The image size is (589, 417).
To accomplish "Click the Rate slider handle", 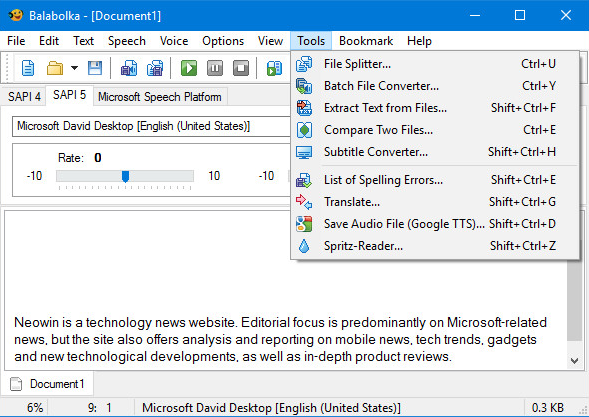I will [x=125, y=176].
